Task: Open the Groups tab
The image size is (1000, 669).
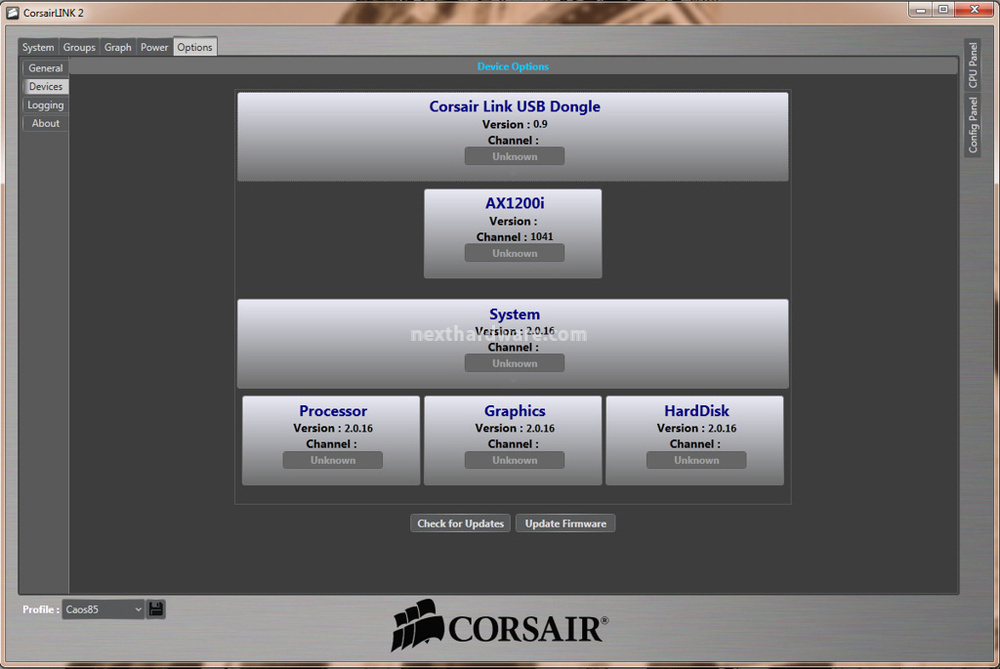Action: pyautogui.click(x=79, y=47)
